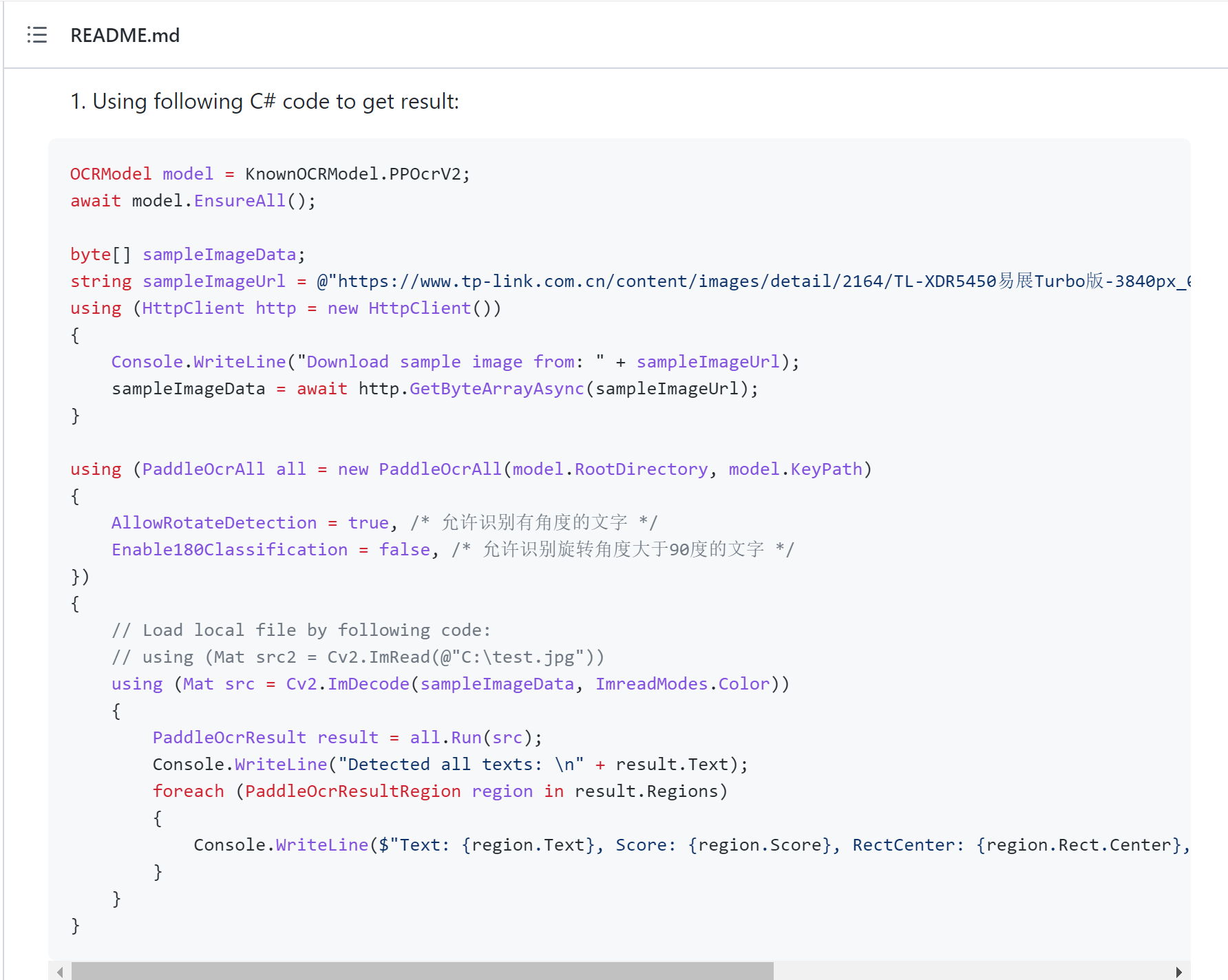Click the line 'OCRModel model = KnownOCRModel.PPOcrV2;'

pos(270,173)
